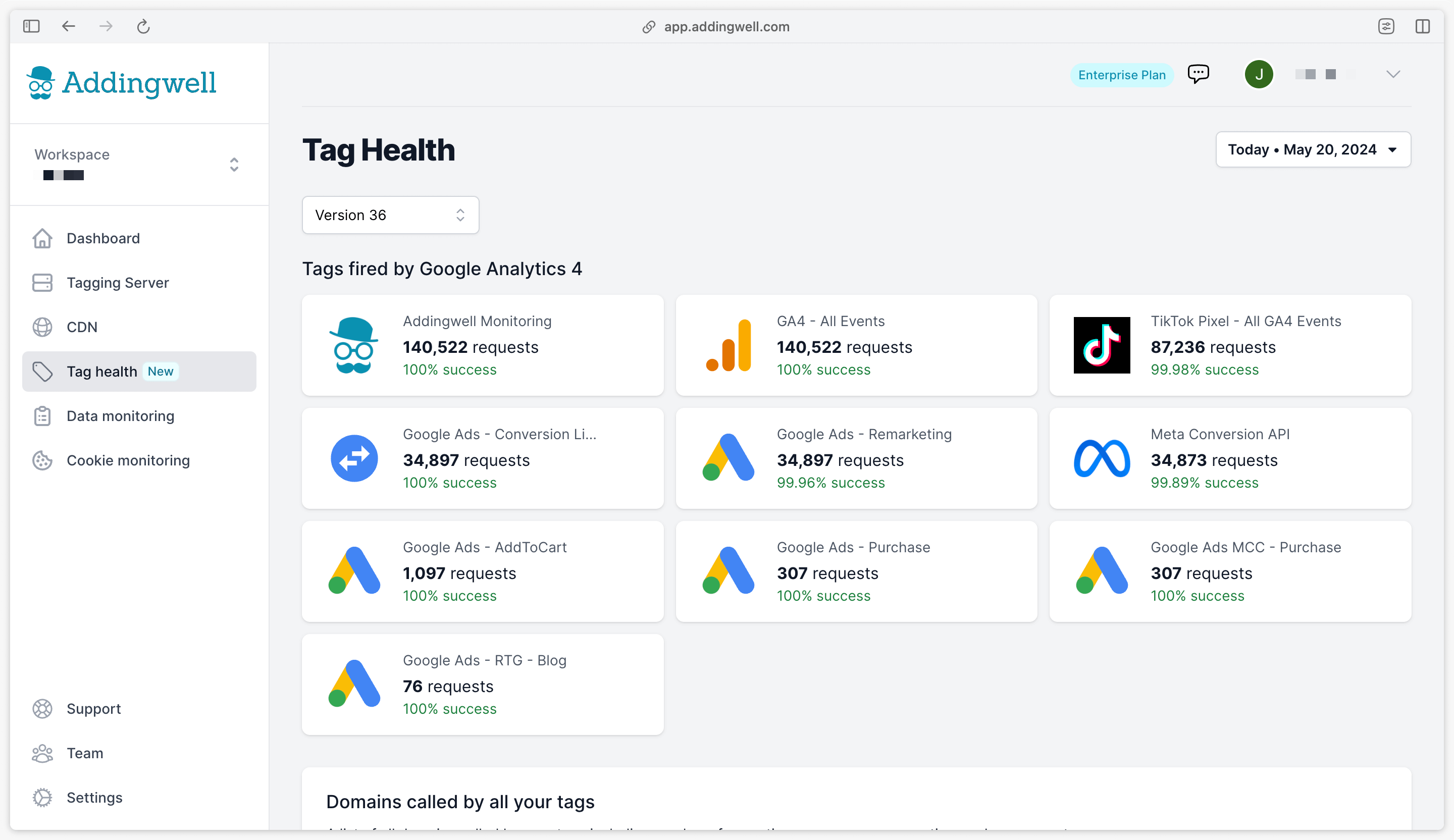Open the Dashboard home icon
The width and height of the screenshot is (1454, 840).
point(42,238)
